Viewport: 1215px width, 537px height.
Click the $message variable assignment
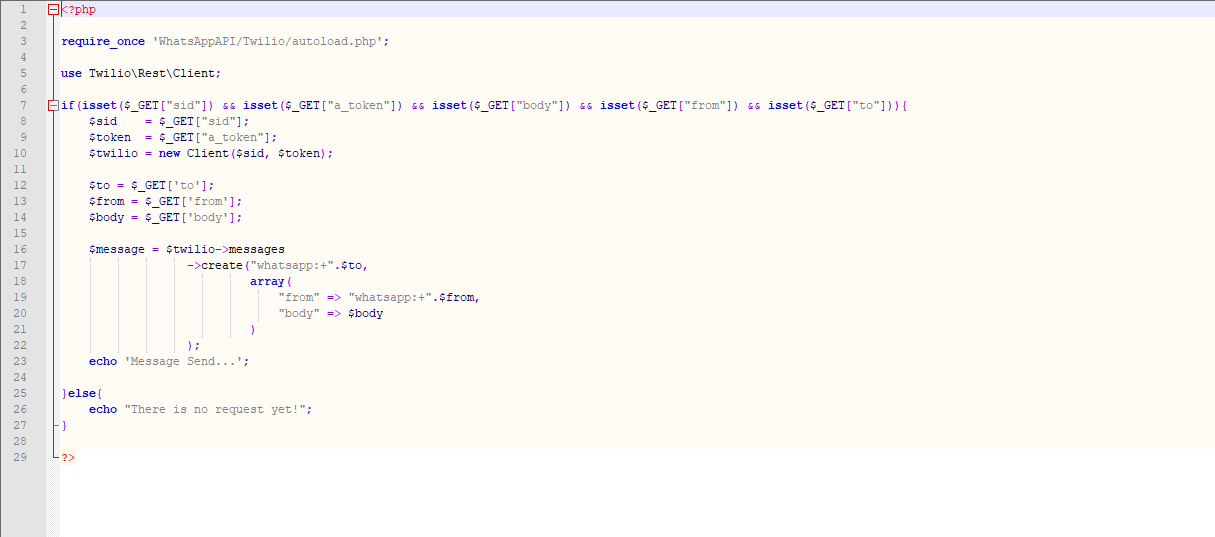click(x=117, y=249)
